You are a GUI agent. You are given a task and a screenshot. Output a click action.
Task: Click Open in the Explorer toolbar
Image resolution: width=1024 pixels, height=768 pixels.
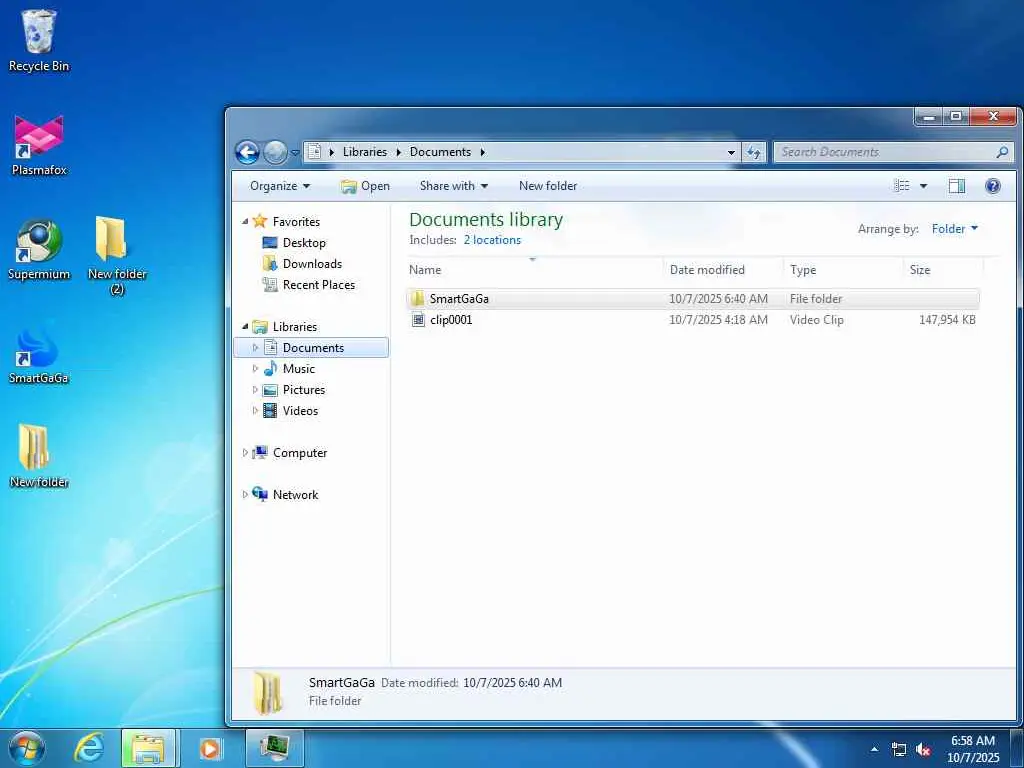tap(365, 186)
